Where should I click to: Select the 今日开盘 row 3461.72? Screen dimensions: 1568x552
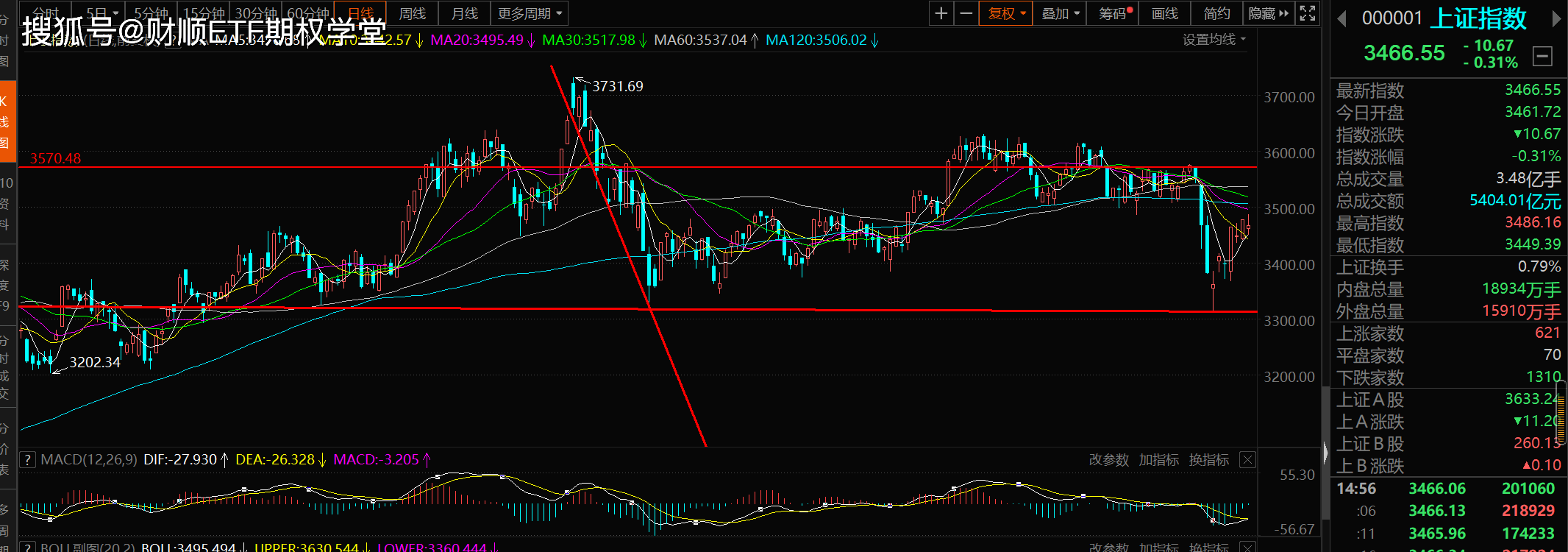coord(1448,113)
